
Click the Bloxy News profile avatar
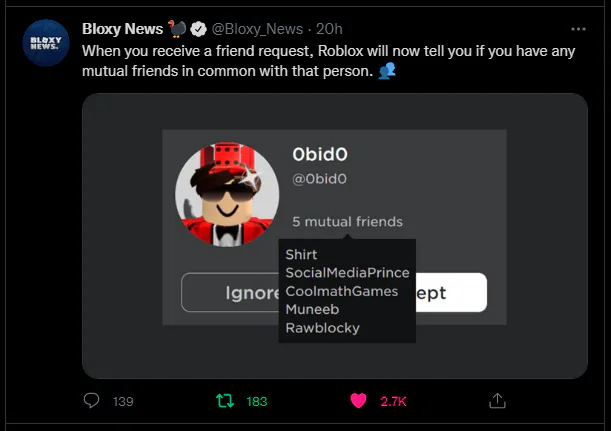(45, 43)
